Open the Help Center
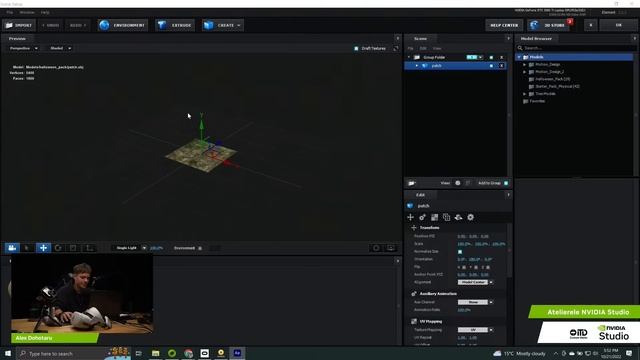Screen dimensions: 640x360 tap(504, 25)
